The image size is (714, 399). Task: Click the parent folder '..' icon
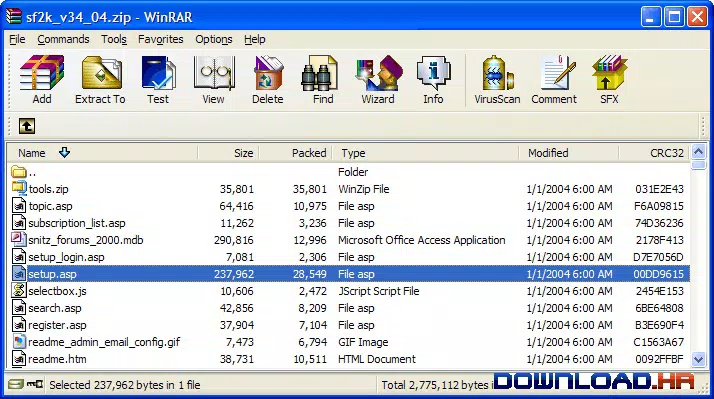[19, 172]
